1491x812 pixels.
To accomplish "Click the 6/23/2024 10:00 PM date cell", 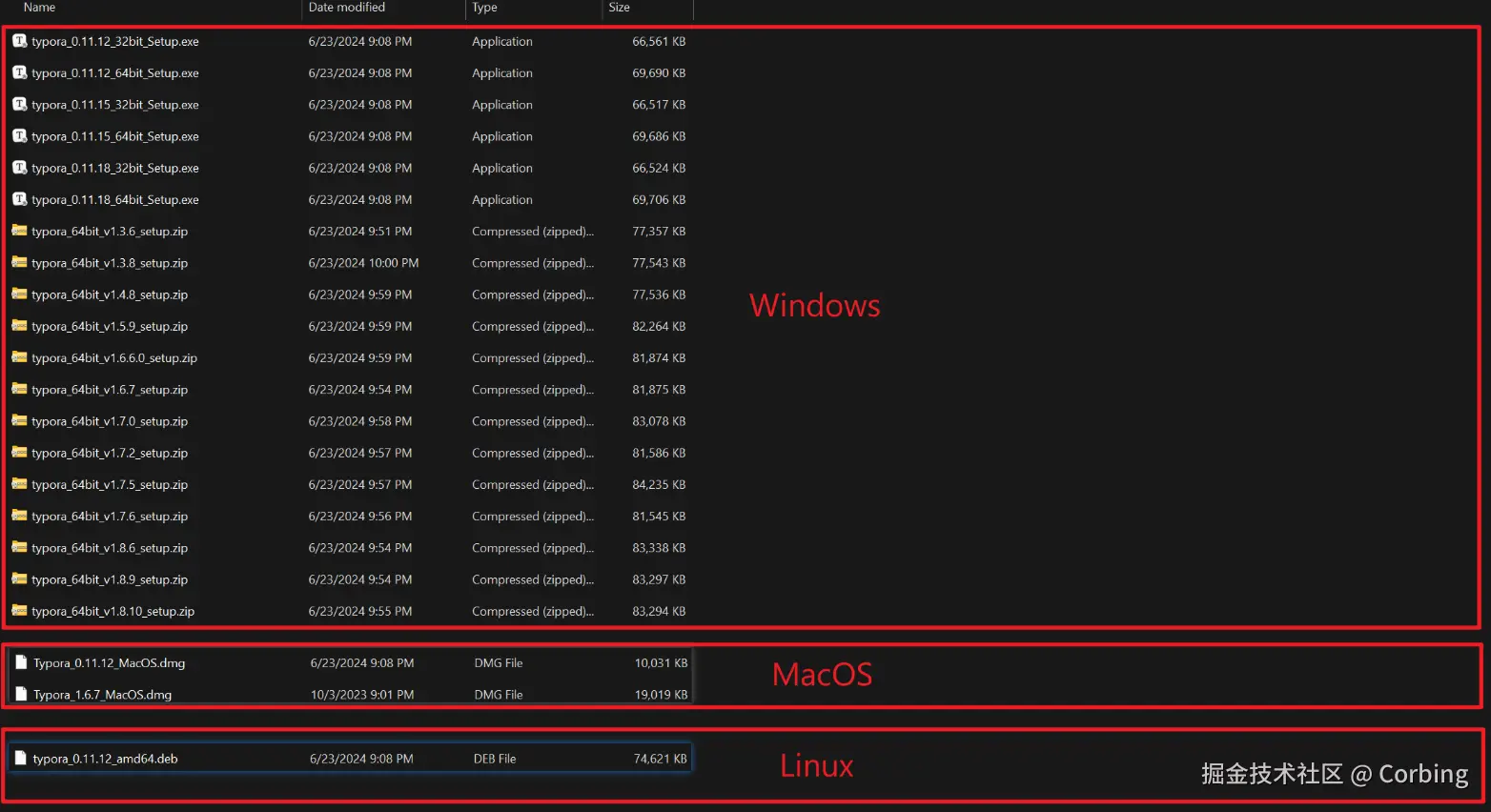I will click(x=363, y=263).
